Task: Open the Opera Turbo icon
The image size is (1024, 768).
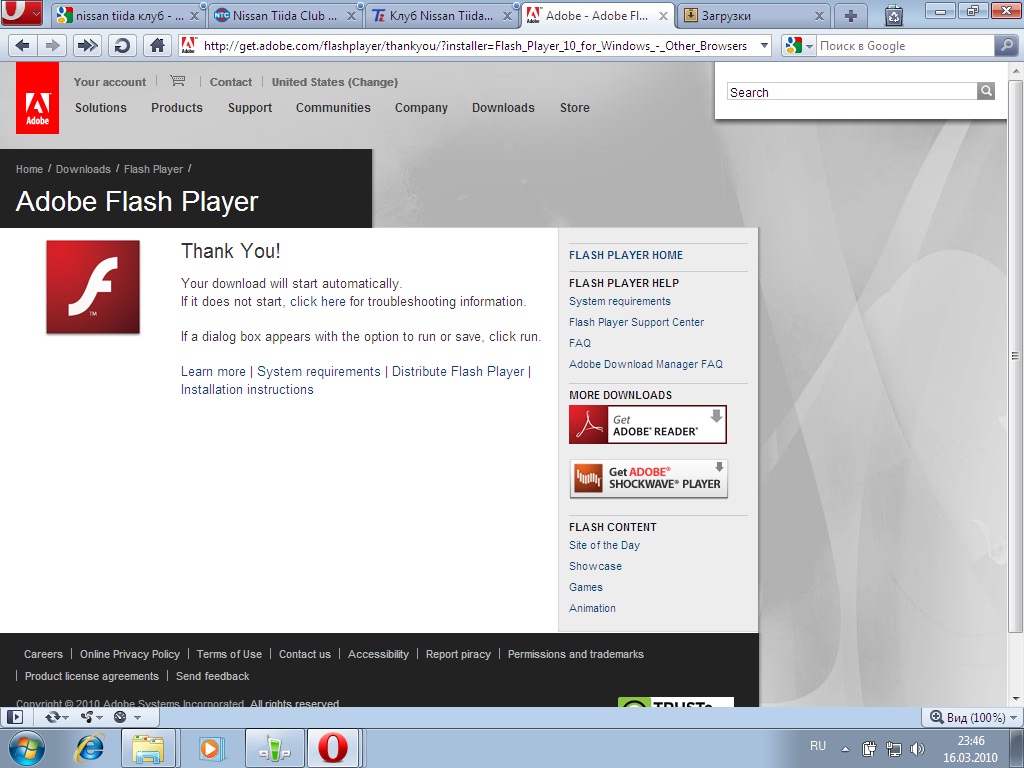Action: [120, 717]
